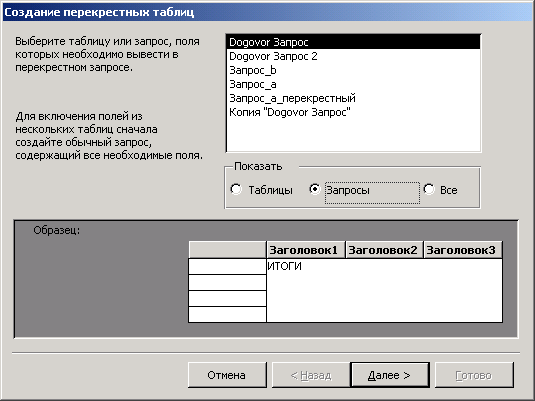Select the Dogovor Запрос list entry

coord(353,42)
